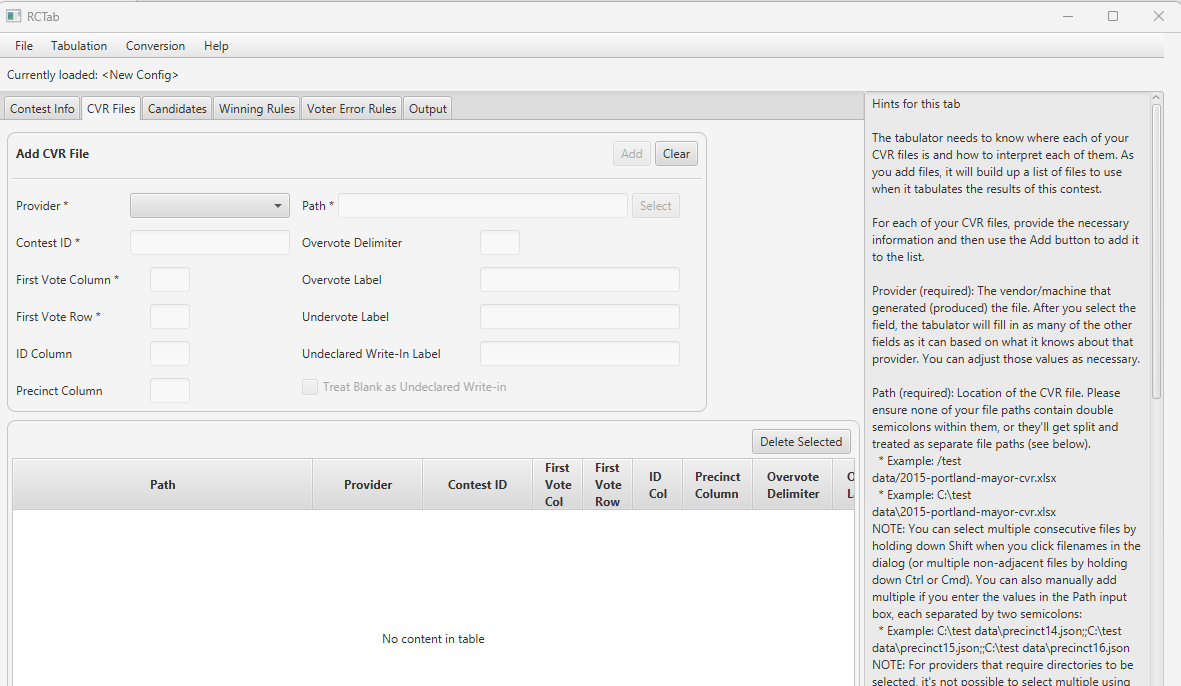The width and height of the screenshot is (1181, 686).
Task: Click the Delete Selected button
Action: [x=801, y=442]
